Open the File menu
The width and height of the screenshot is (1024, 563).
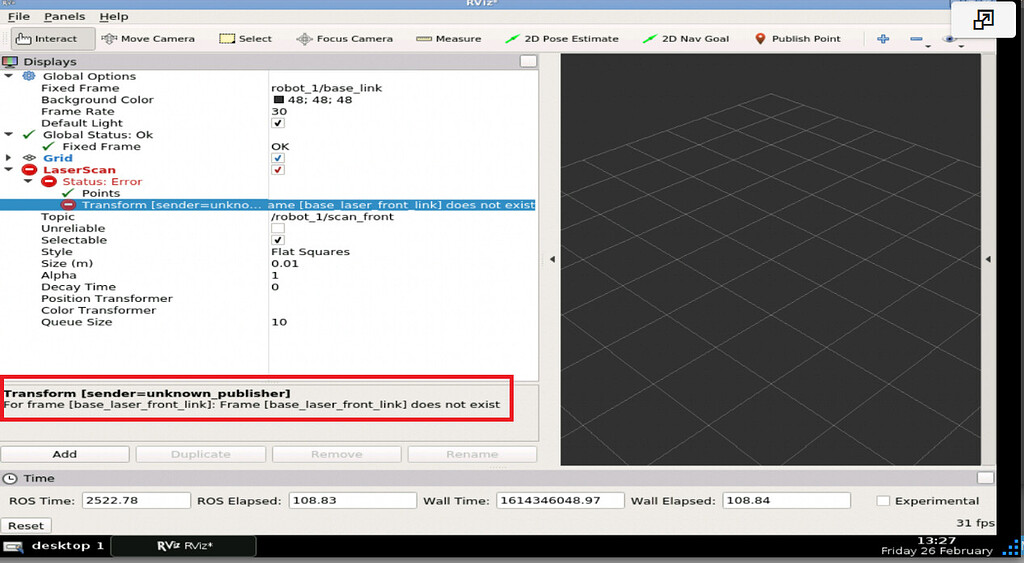(x=18, y=16)
